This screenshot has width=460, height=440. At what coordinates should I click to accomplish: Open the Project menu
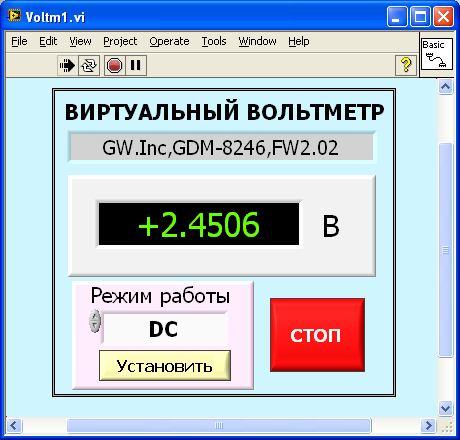120,41
